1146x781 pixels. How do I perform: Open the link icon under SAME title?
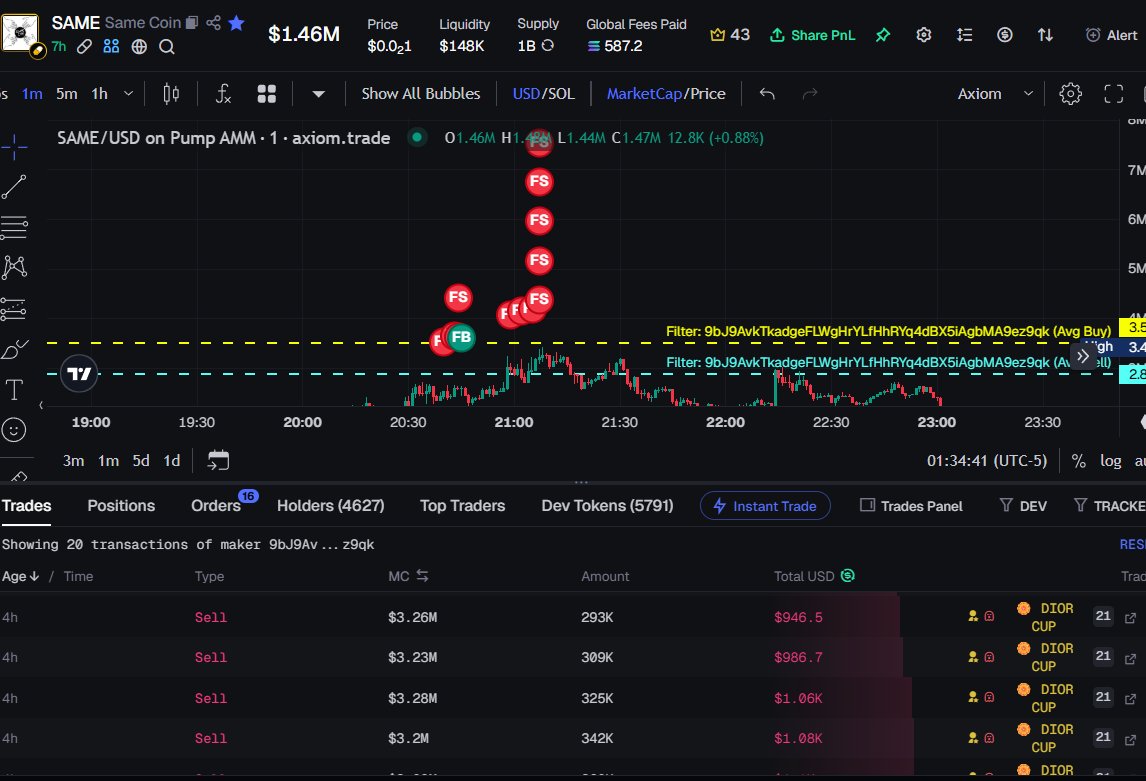click(85, 47)
